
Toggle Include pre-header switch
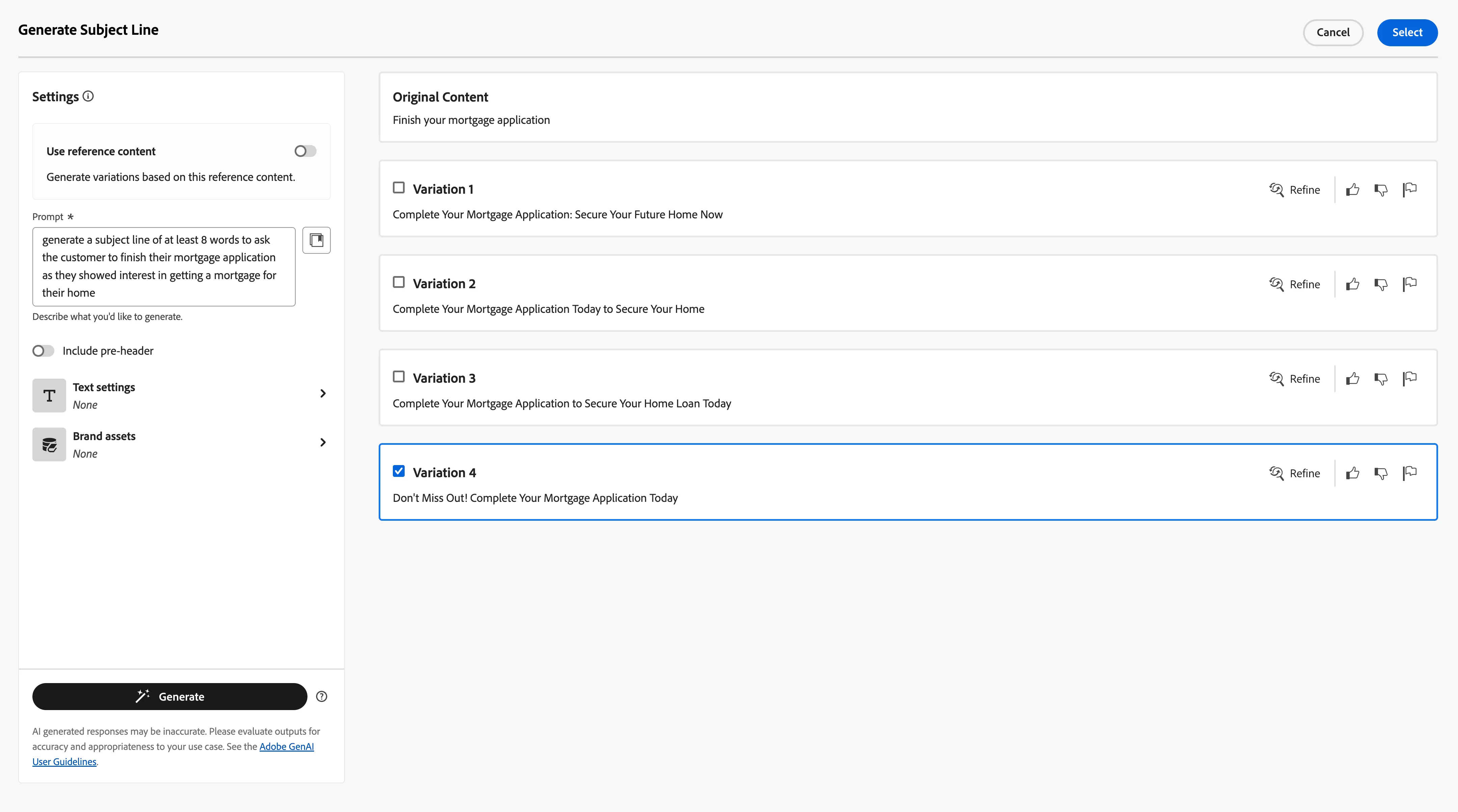click(x=43, y=351)
